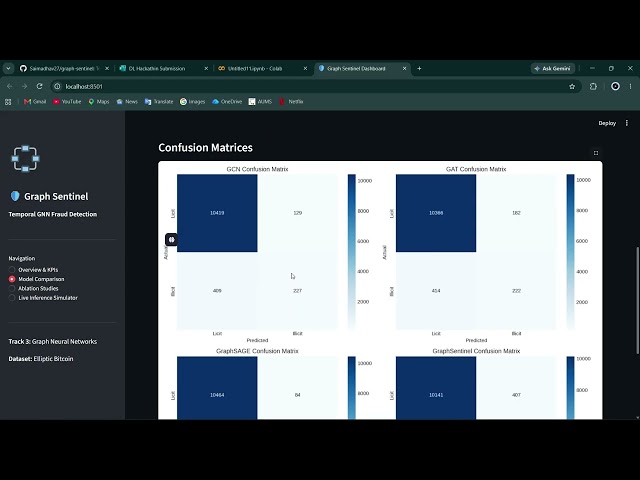Open the YouTube bookmark
Viewport: 640px width, 480px height.
[67, 102]
